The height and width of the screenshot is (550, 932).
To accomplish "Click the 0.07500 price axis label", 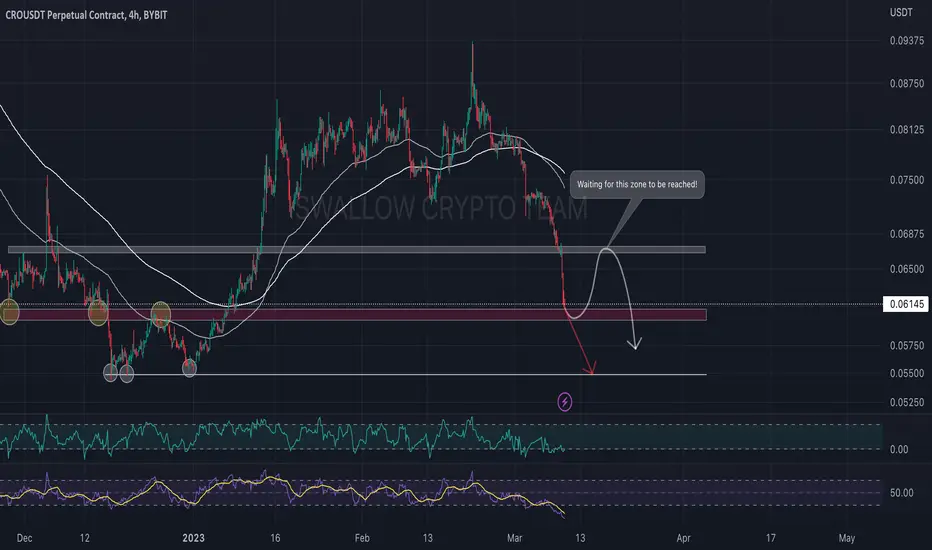I will pyautogui.click(x=906, y=180).
